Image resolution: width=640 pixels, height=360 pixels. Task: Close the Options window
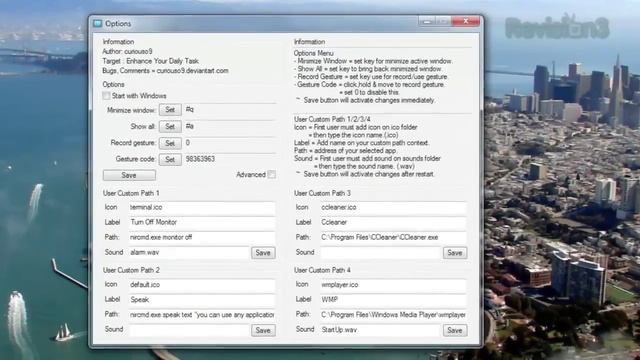[x=466, y=21]
